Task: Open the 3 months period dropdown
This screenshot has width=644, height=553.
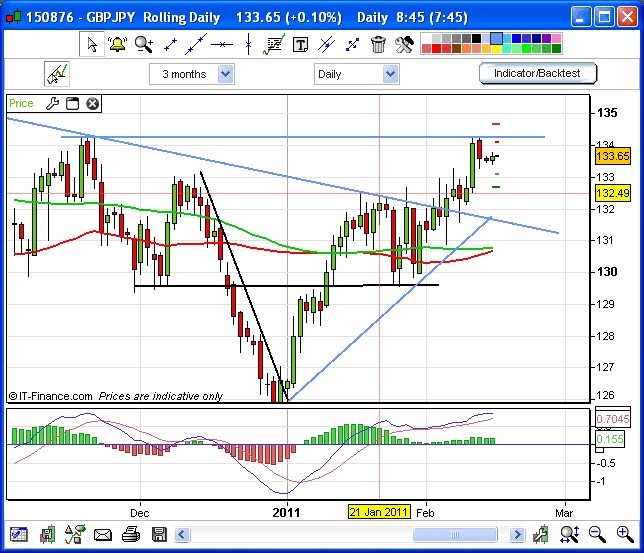Action: (192, 74)
